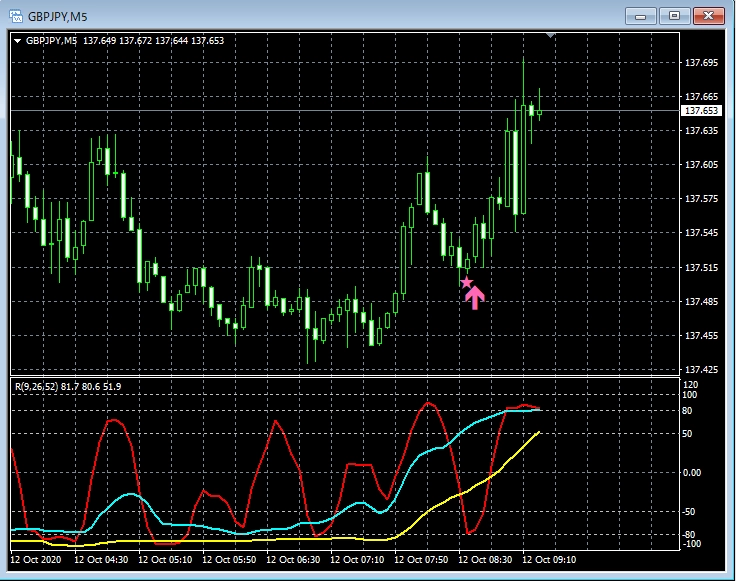Screen dimensions: 737x581
Task: Maximize the GBPJPY,M5 chart window
Action: click(674, 15)
